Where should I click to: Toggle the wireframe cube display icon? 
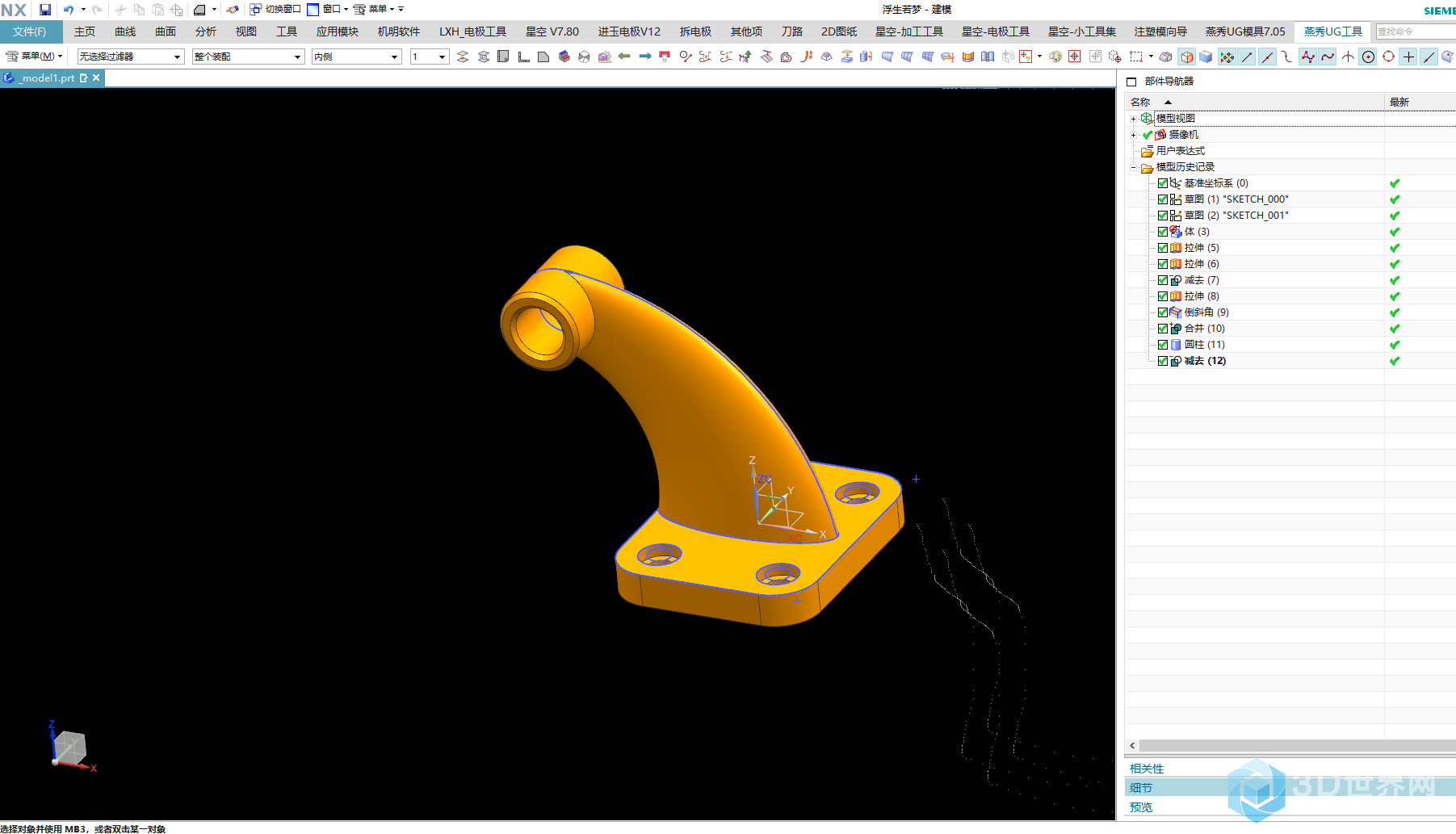pyautogui.click(x=1186, y=57)
